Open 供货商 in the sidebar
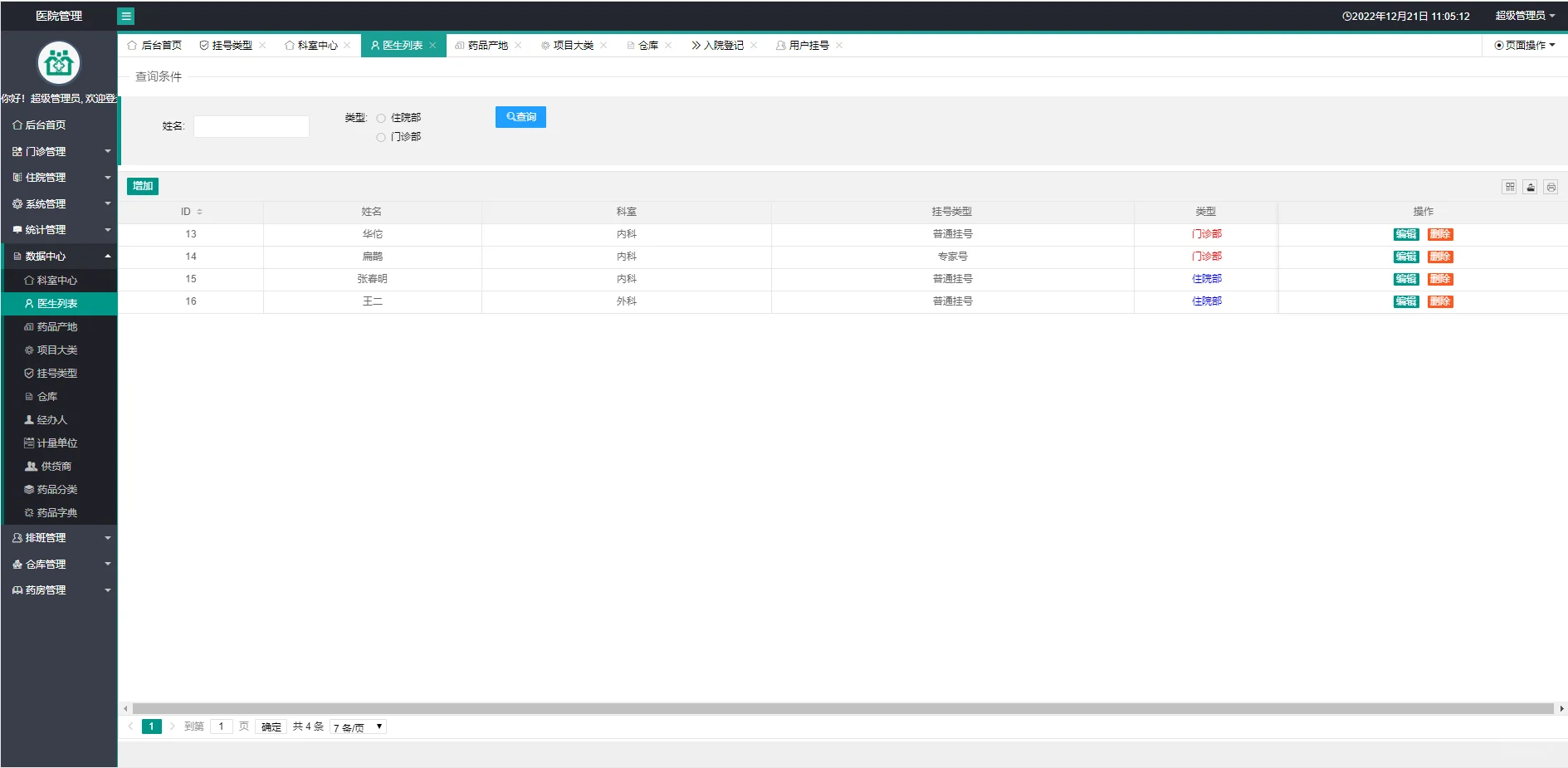 (x=59, y=467)
